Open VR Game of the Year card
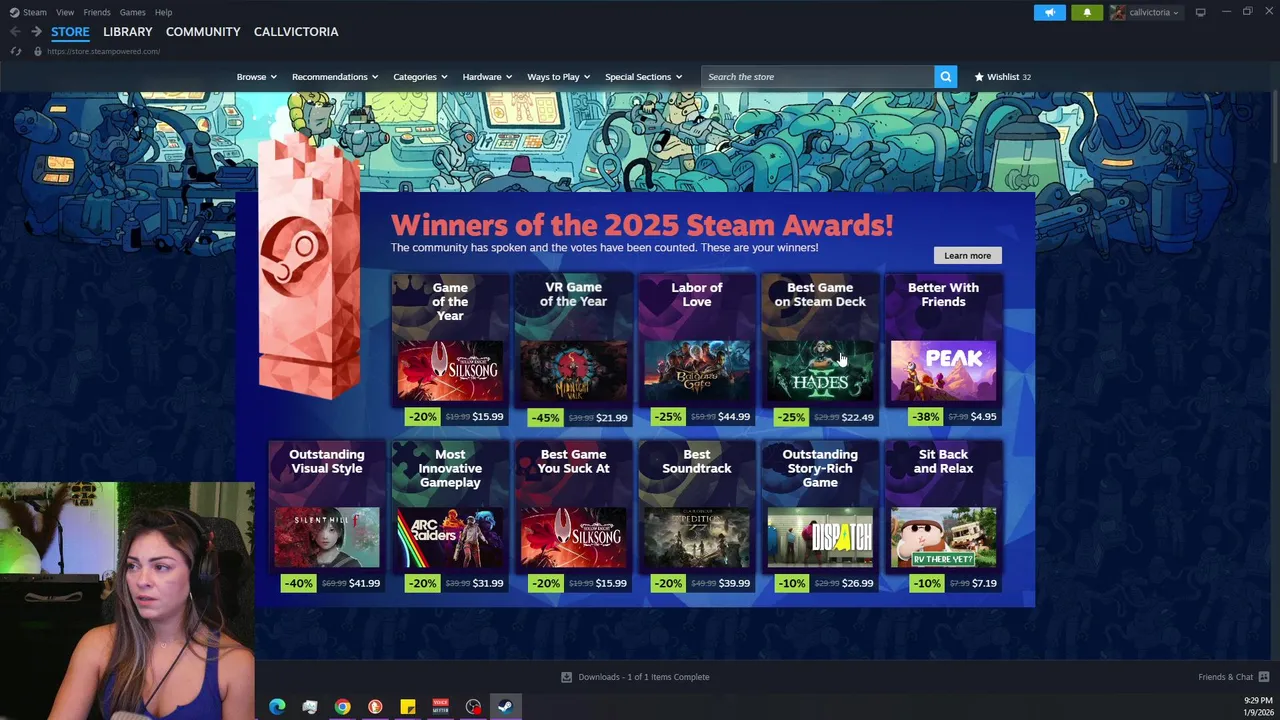This screenshot has width=1280, height=720. (573, 351)
